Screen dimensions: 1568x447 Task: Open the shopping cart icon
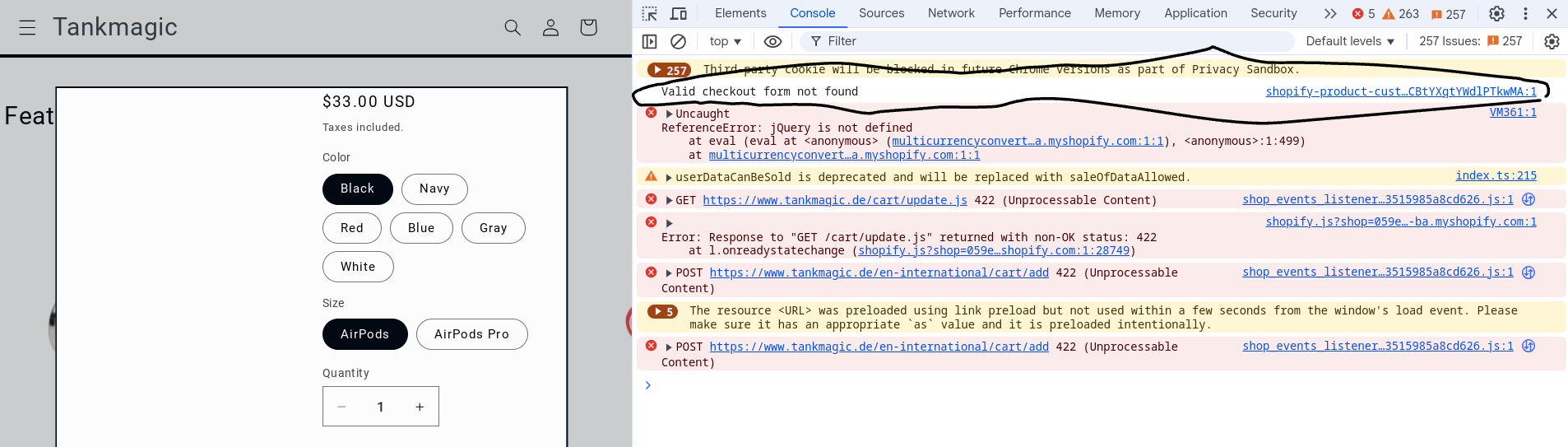588,28
